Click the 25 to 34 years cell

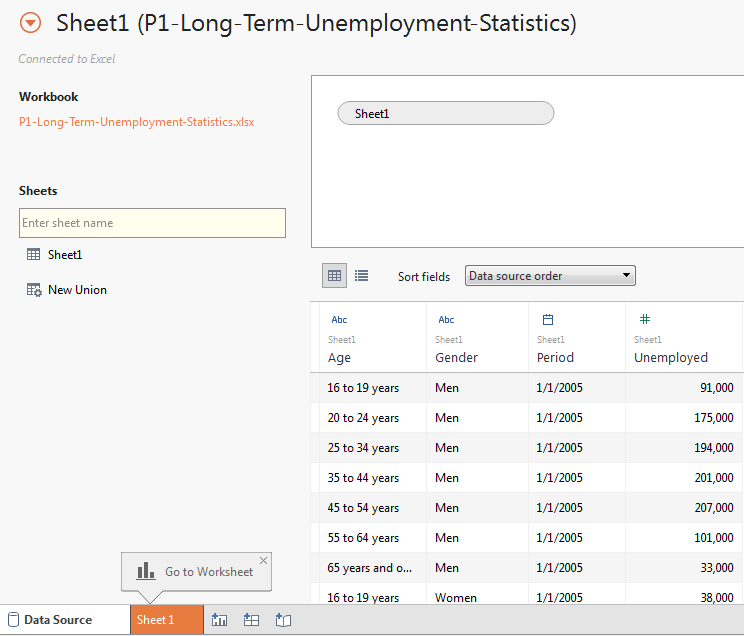coord(373,448)
